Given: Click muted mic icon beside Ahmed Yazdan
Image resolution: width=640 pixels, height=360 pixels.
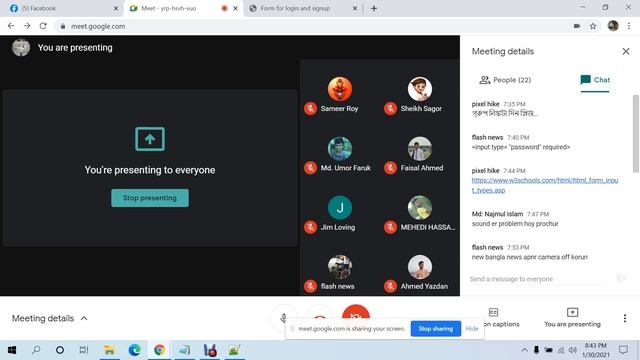Looking at the screenshot, I should pos(390,287).
